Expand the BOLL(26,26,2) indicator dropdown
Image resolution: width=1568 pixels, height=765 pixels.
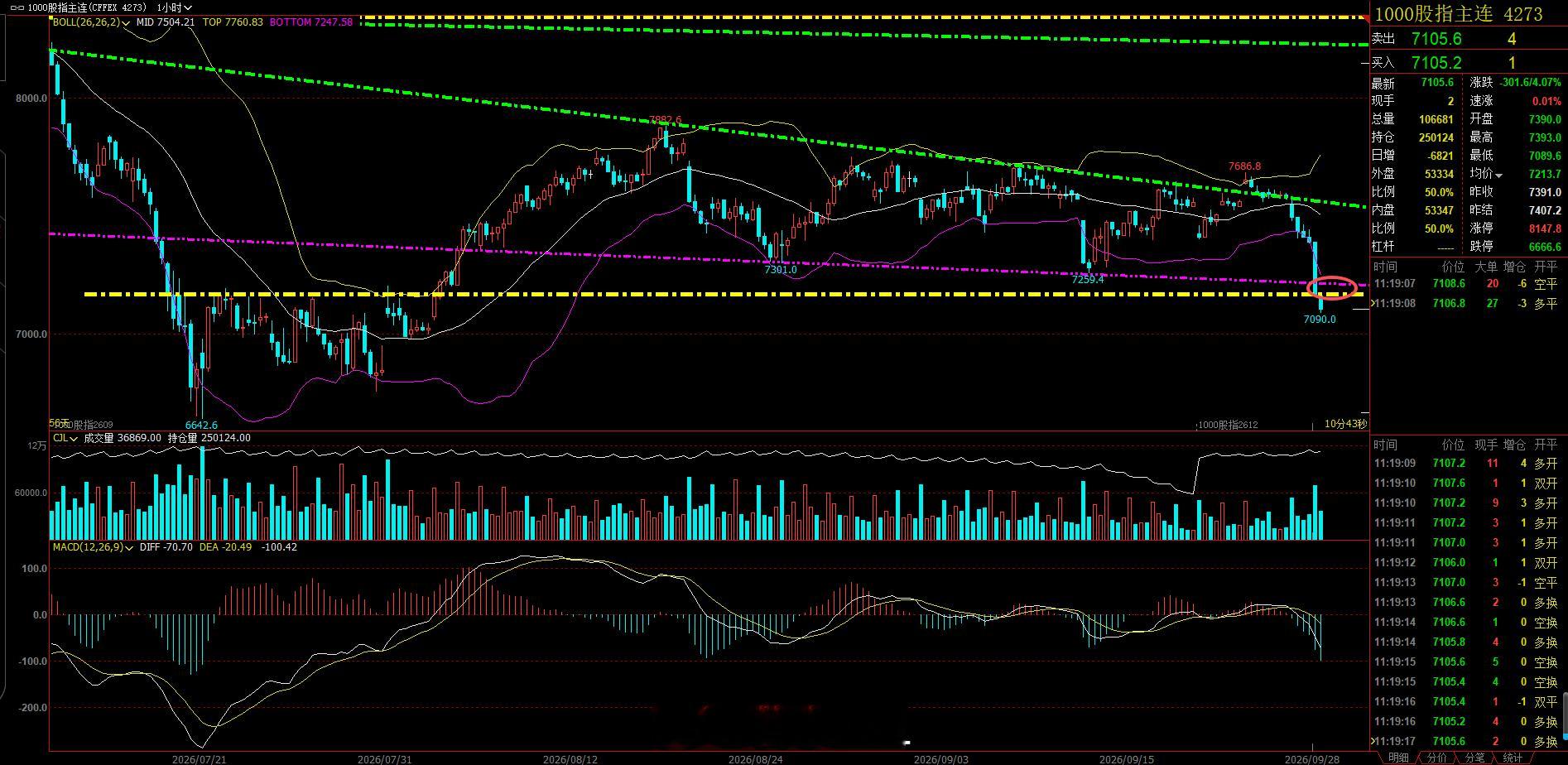126,22
